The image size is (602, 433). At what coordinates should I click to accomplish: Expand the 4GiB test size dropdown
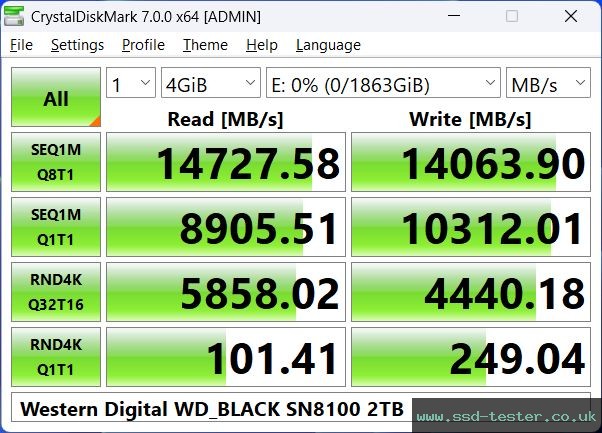211,83
